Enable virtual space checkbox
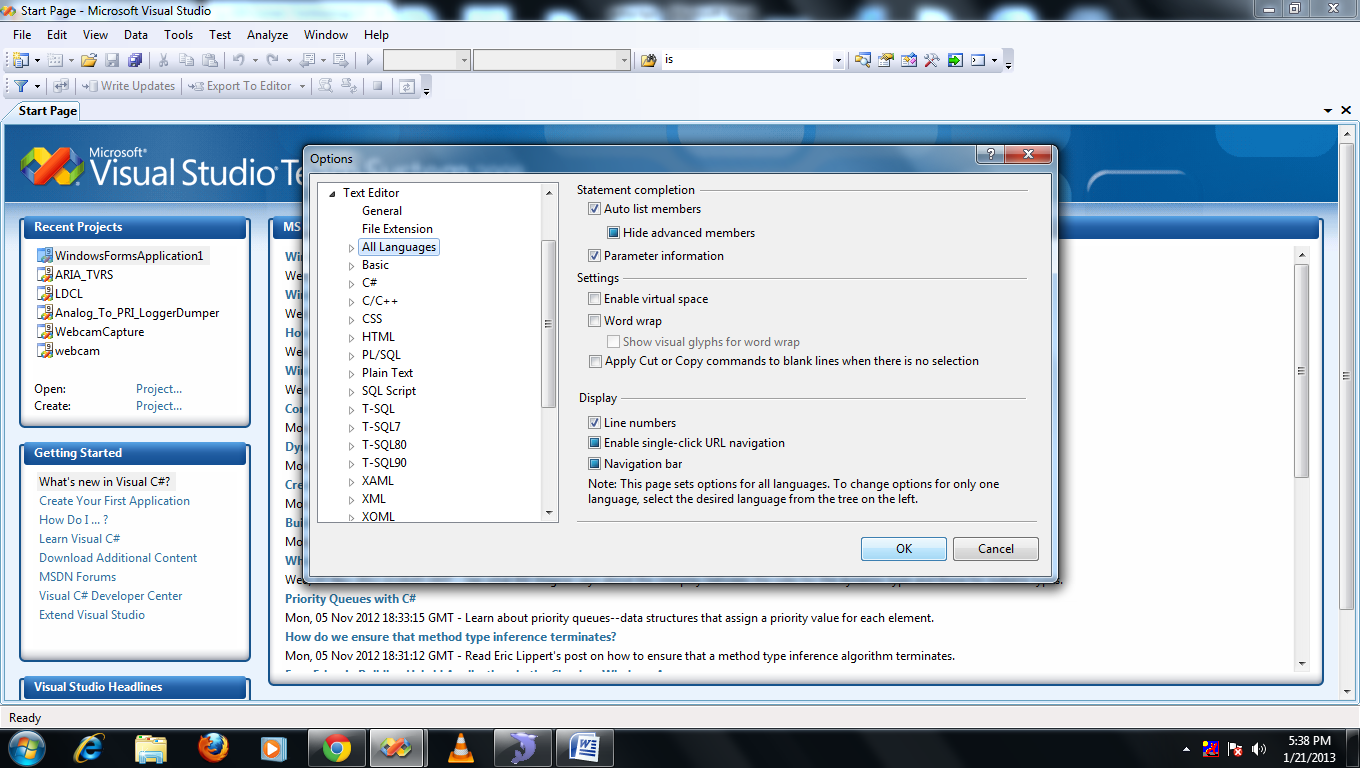 coord(595,299)
